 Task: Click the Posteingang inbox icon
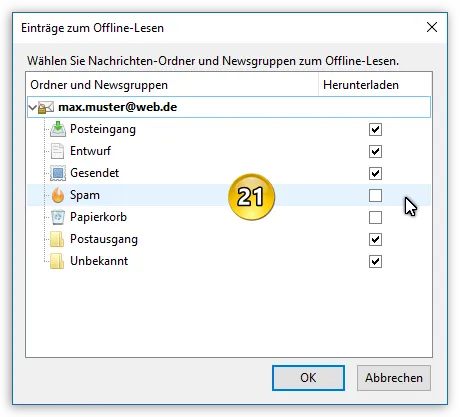point(58,129)
